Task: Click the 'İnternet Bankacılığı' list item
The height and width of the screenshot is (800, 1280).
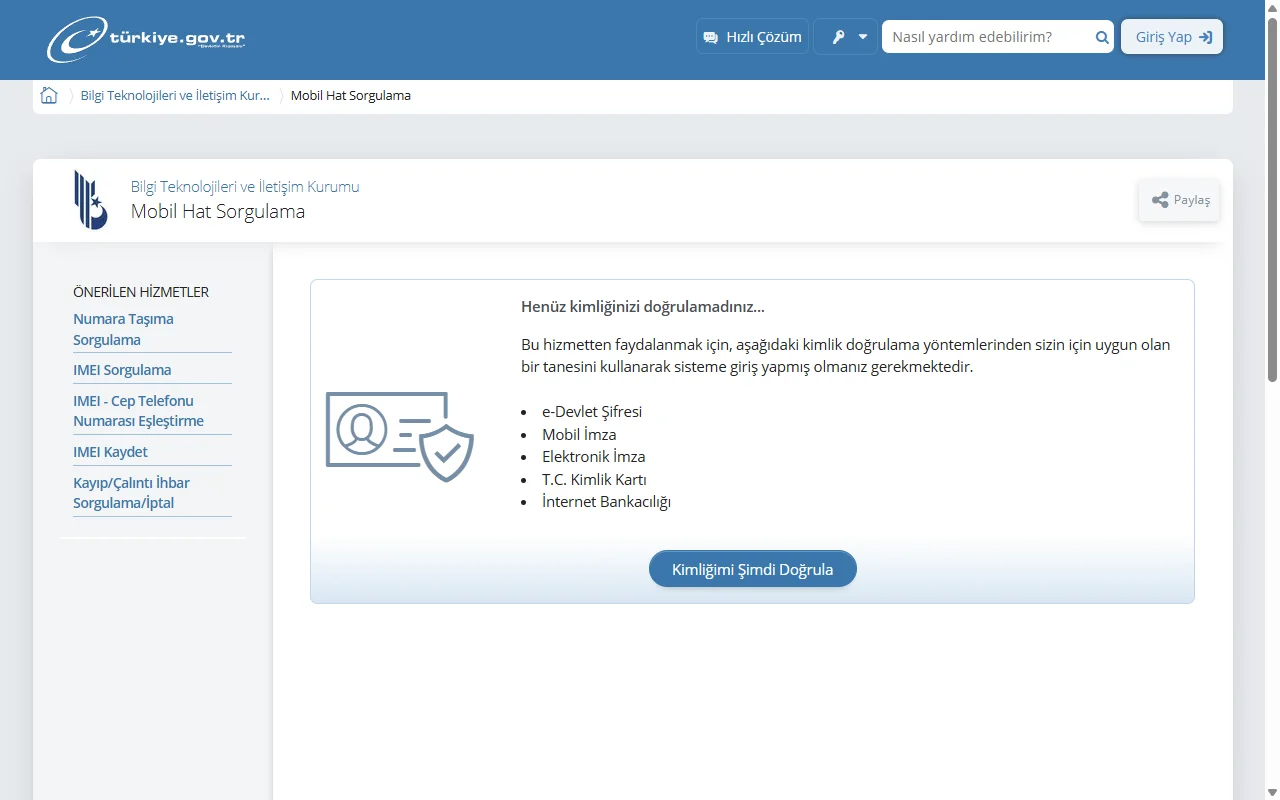Action: pos(606,501)
